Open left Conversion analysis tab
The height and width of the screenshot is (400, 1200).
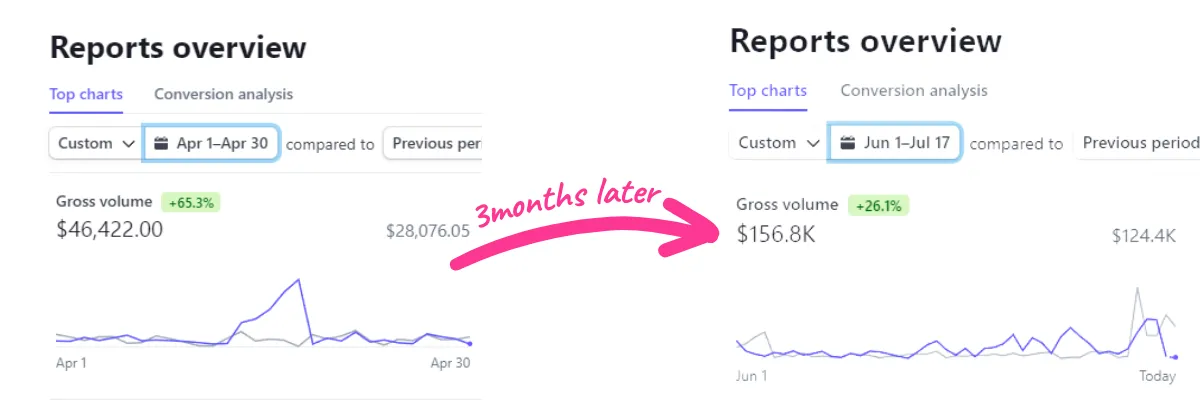[223, 94]
